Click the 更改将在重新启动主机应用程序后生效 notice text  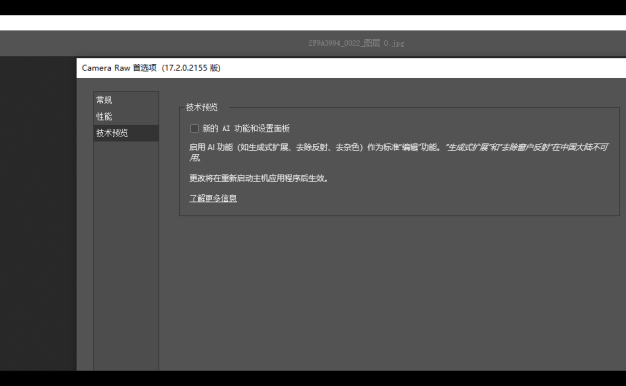259,178
